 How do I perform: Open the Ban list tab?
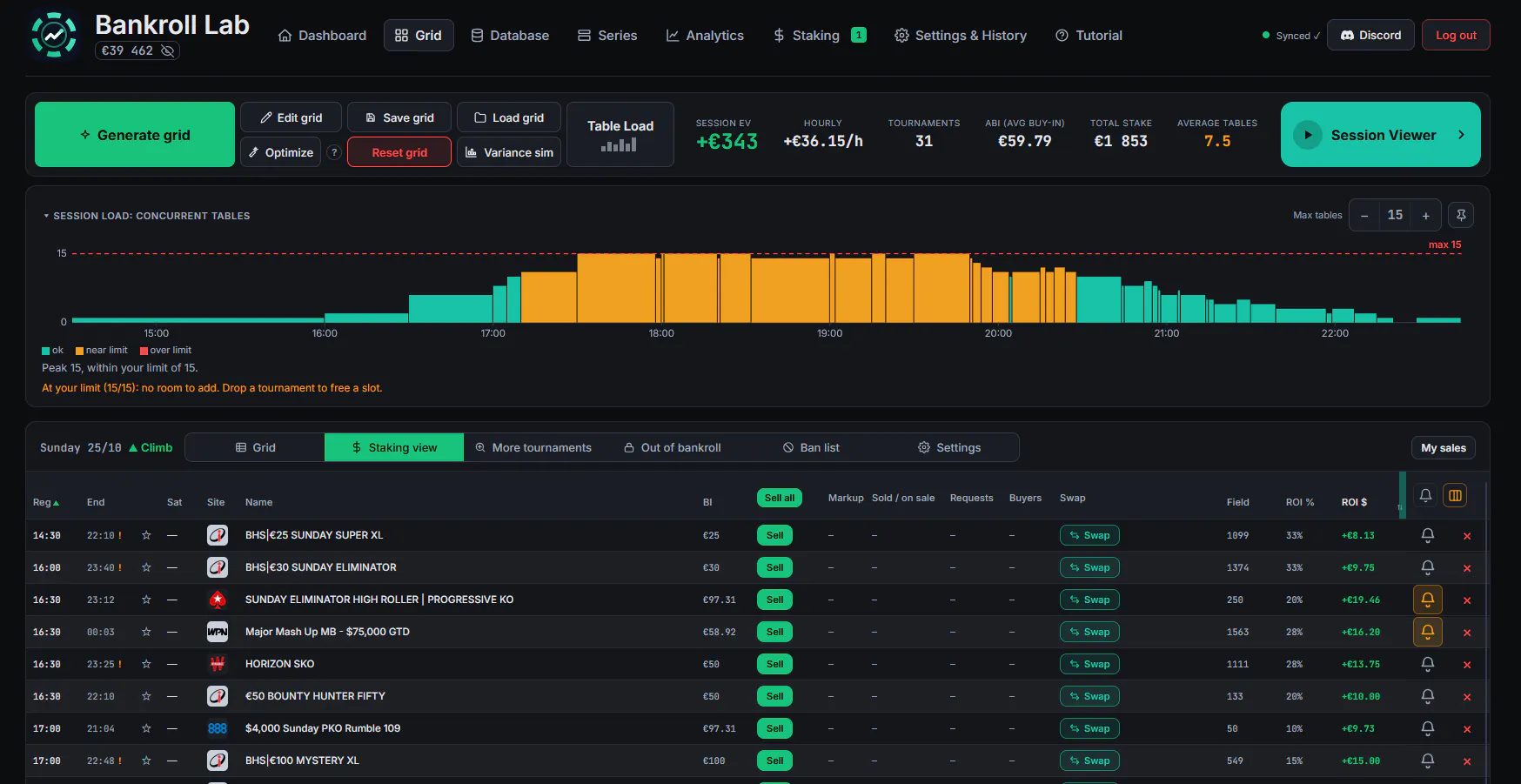(811, 447)
